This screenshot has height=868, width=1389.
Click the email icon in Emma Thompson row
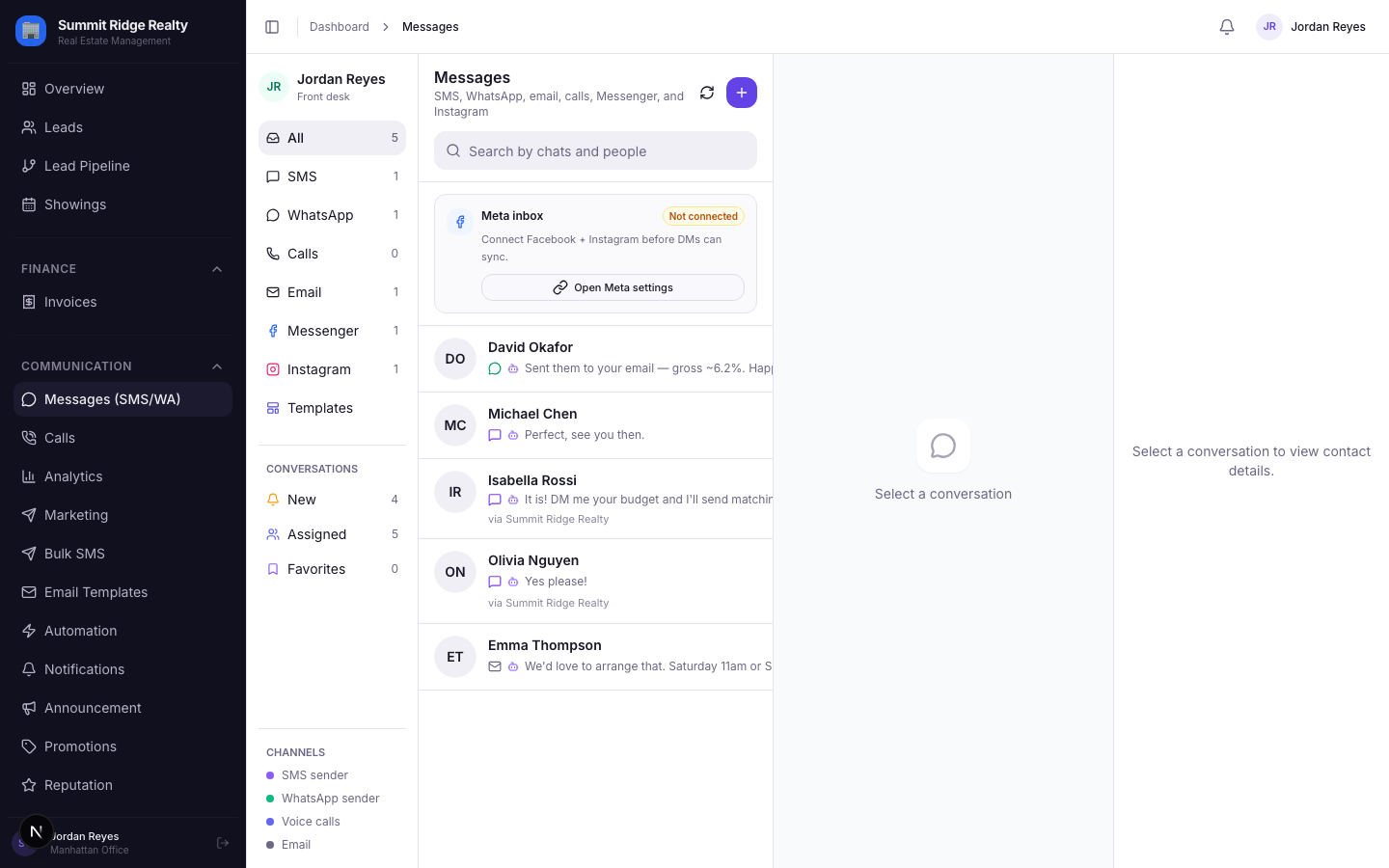pyautogui.click(x=495, y=666)
